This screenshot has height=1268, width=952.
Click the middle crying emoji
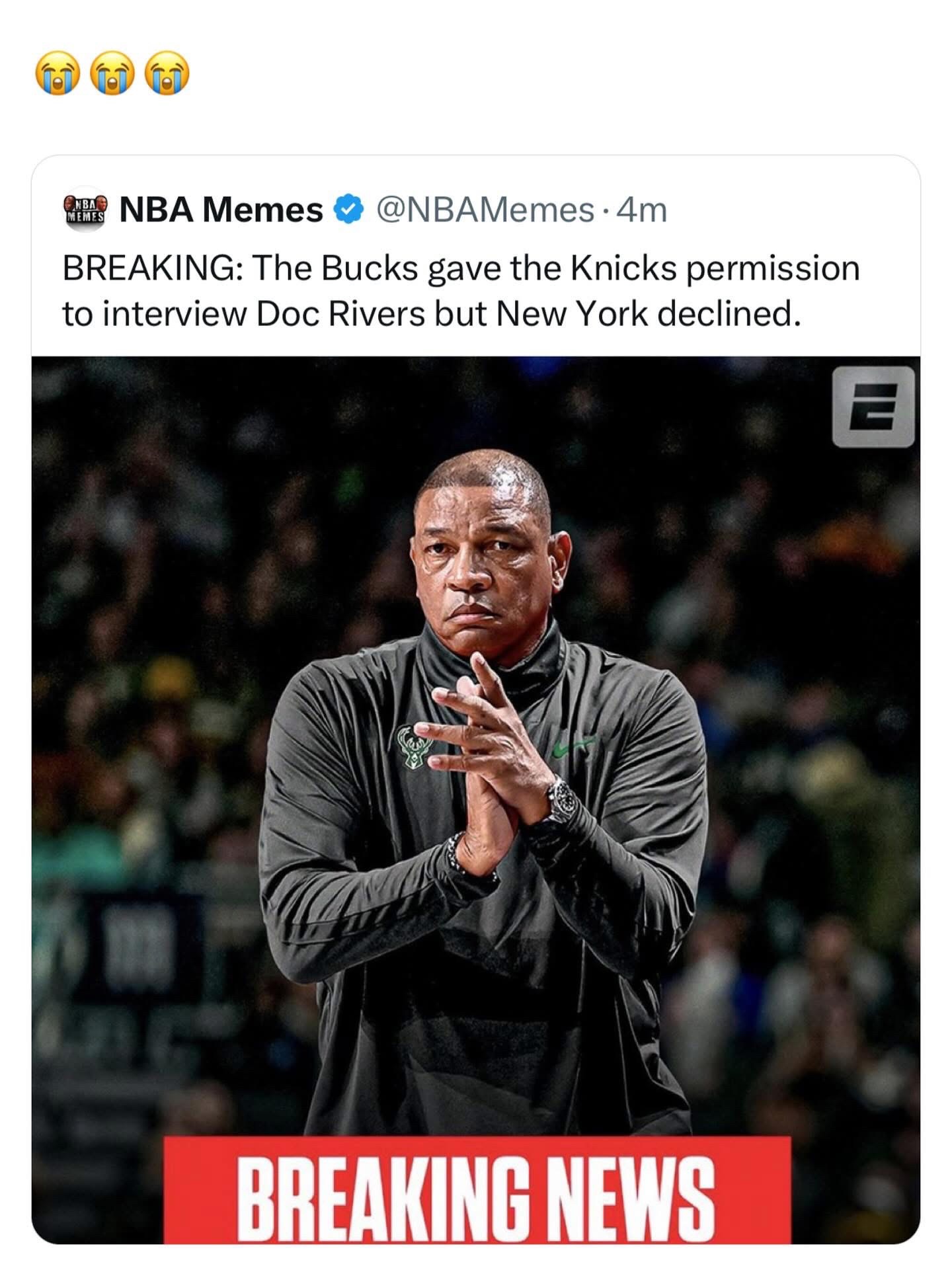(x=112, y=73)
